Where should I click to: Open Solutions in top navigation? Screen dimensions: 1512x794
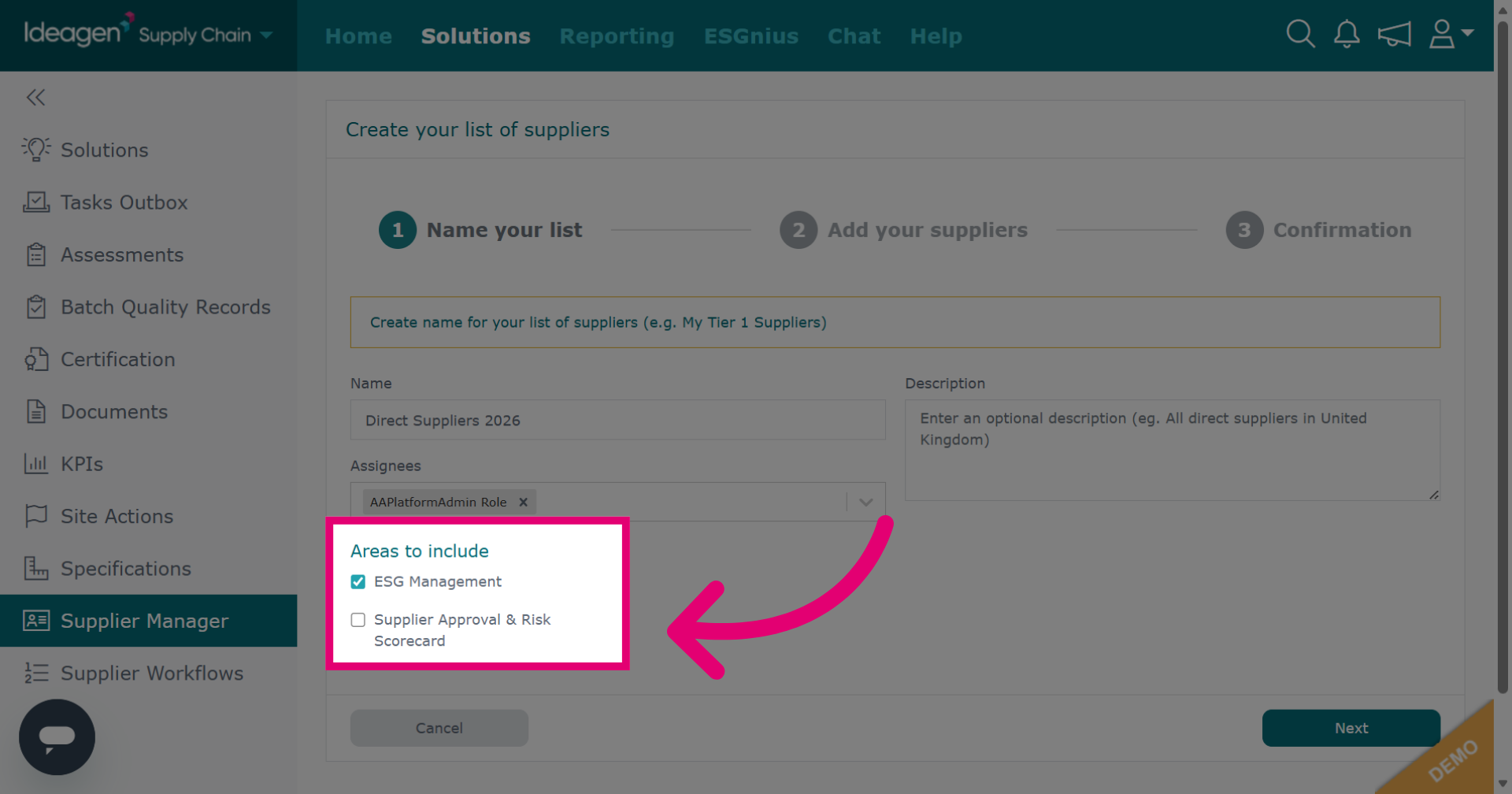pyautogui.click(x=476, y=36)
